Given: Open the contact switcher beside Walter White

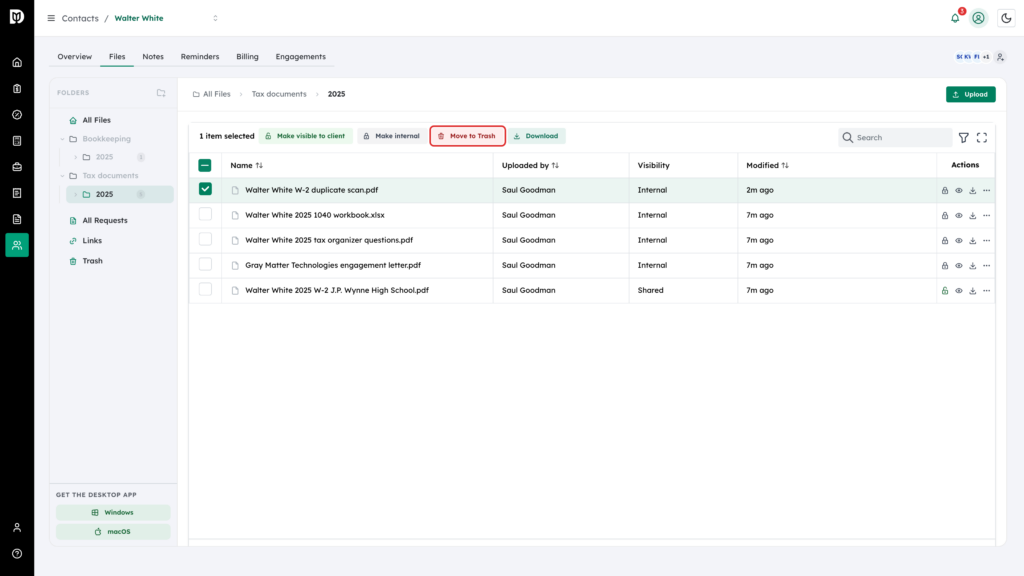Looking at the screenshot, I should pos(215,18).
